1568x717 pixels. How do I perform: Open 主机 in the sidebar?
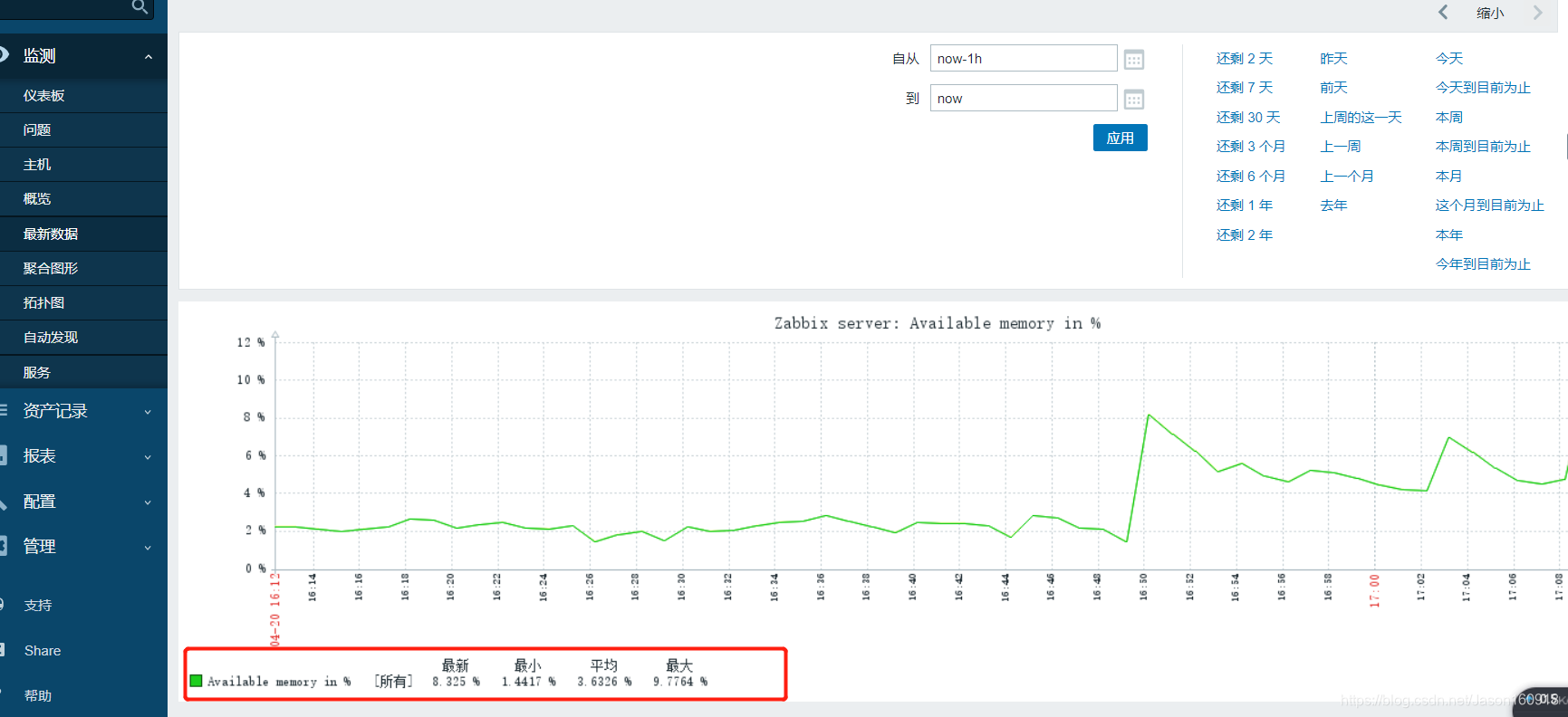point(83,165)
